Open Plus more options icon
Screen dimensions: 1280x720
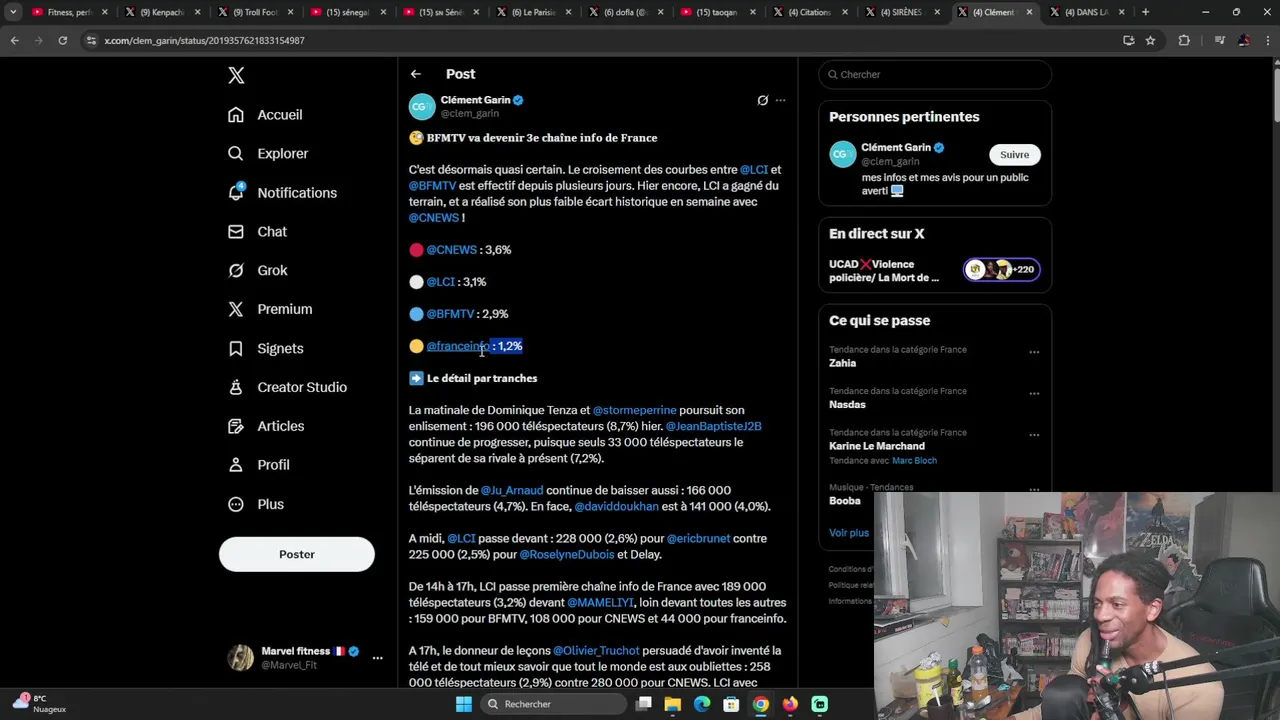[236, 504]
